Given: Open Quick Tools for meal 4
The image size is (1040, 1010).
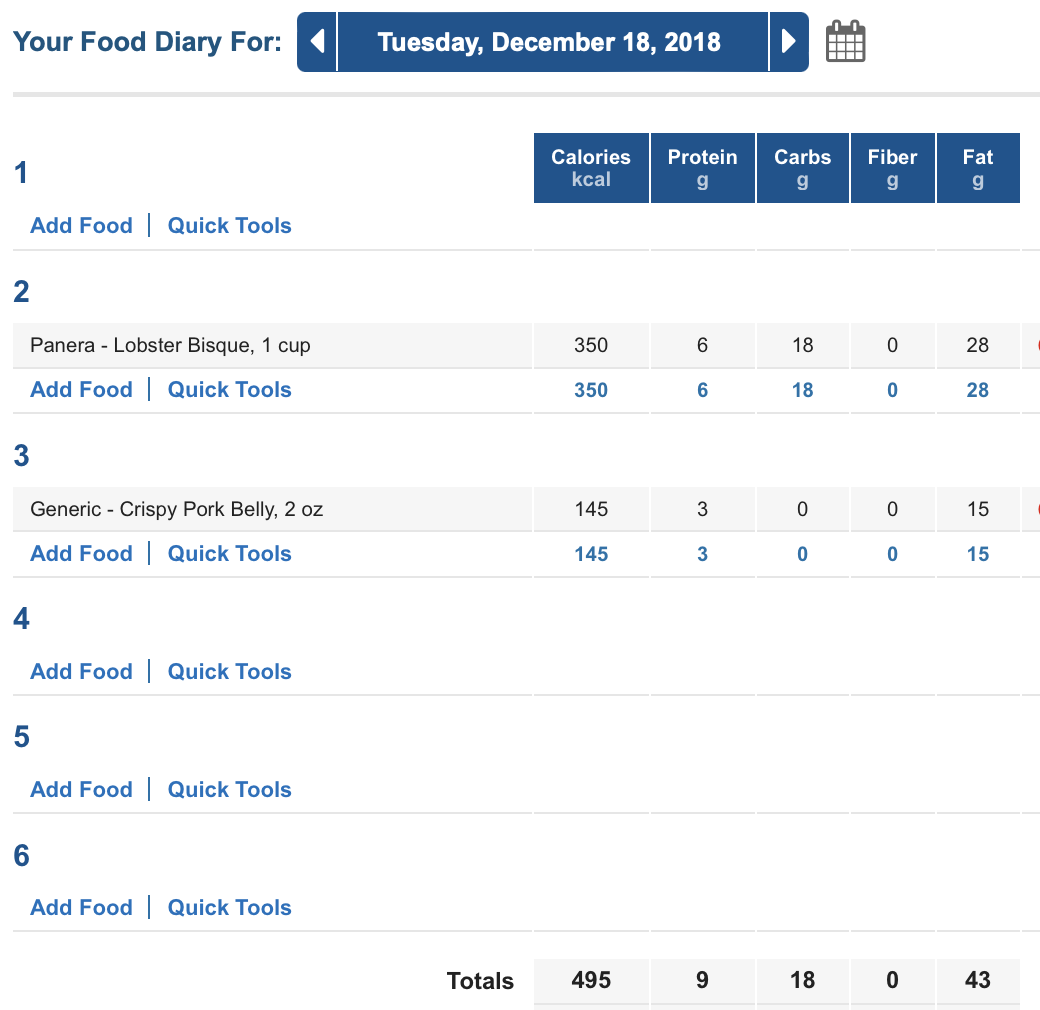Looking at the screenshot, I should [229, 671].
